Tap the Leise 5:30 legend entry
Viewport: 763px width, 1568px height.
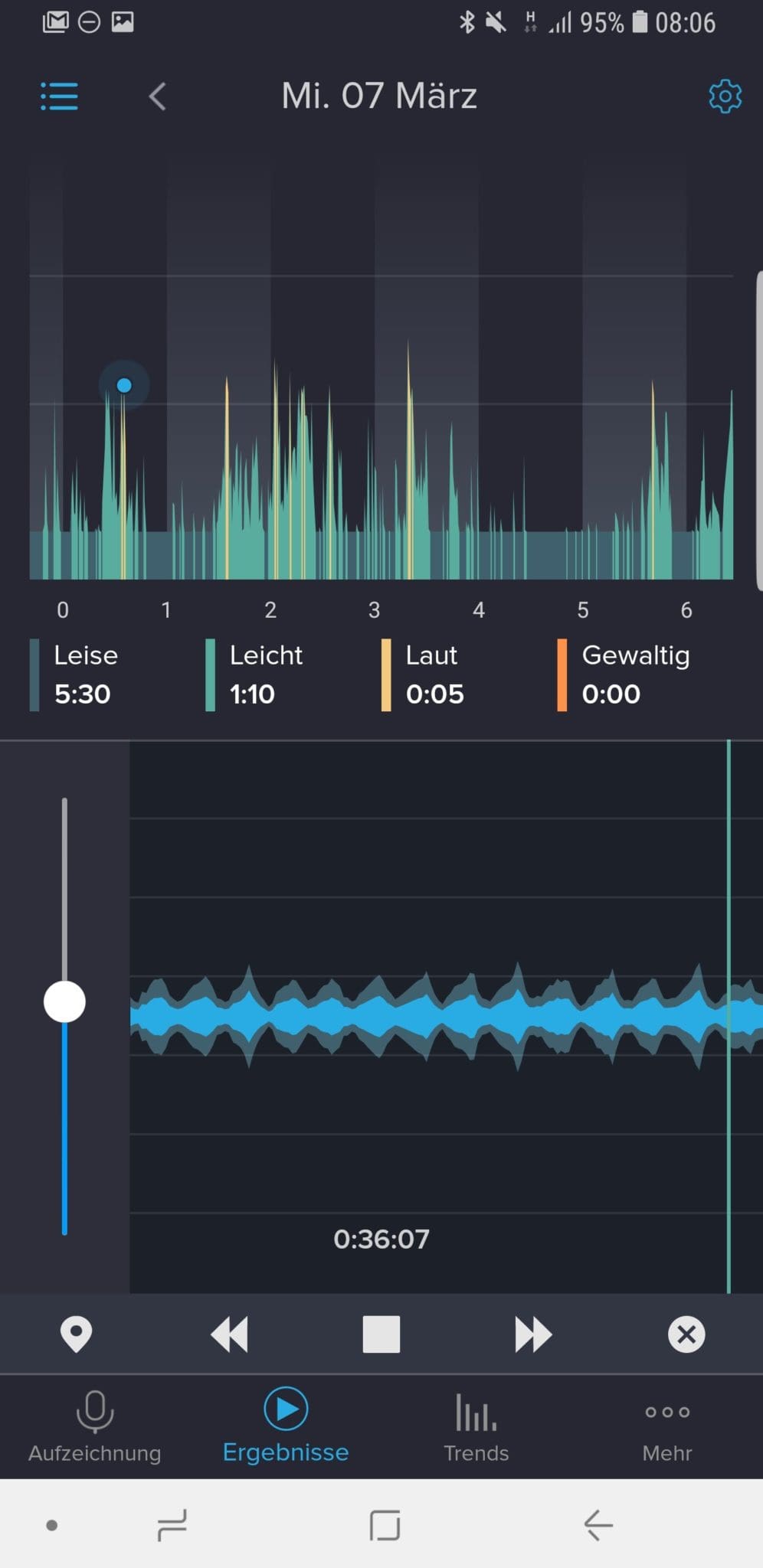(x=84, y=675)
